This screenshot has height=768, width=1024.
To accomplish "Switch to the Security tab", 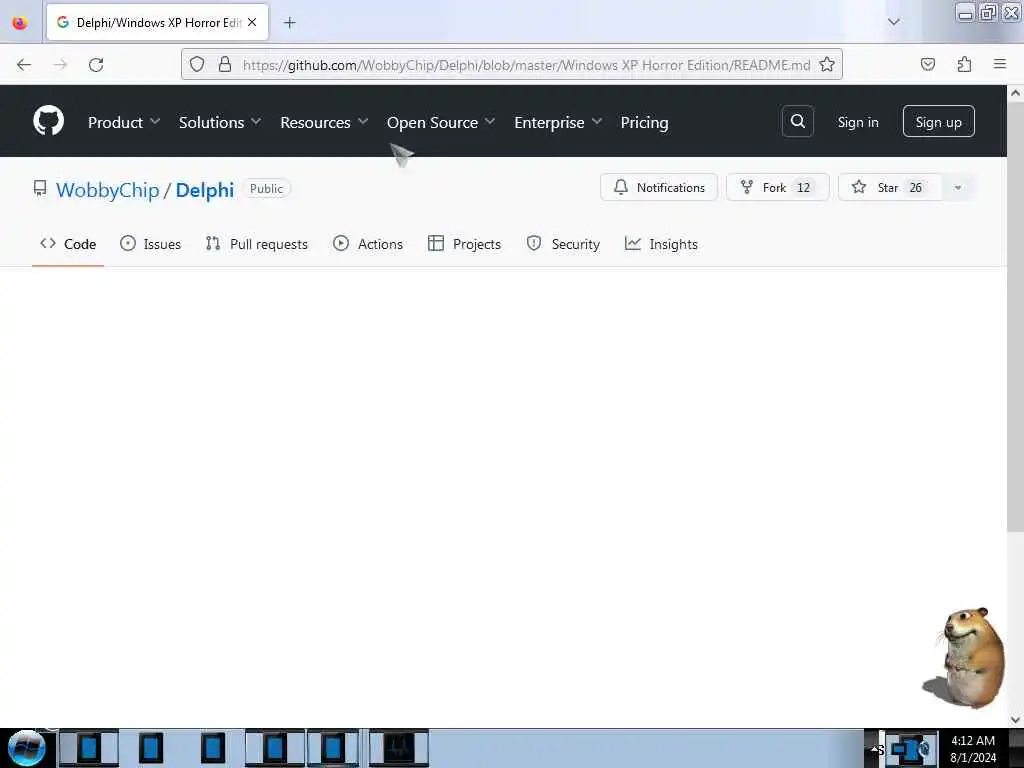I will pyautogui.click(x=563, y=244).
